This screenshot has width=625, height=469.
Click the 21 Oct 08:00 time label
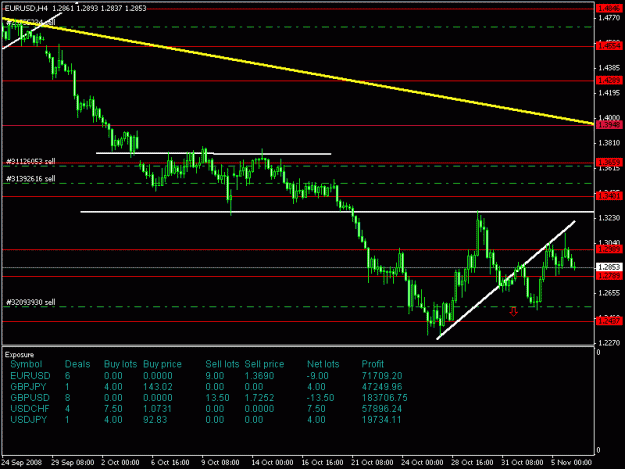pos(372,462)
